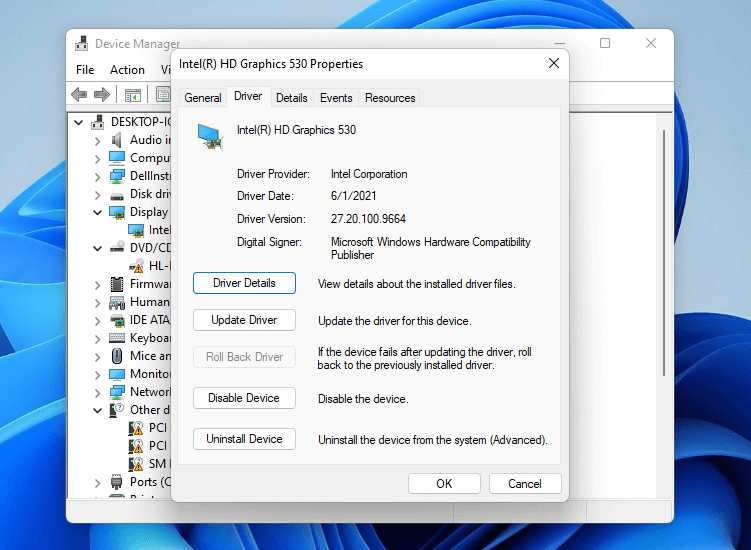This screenshot has height=550, width=751.
Task: Select the HL- drive warning icon
Action: pos(137,266)
